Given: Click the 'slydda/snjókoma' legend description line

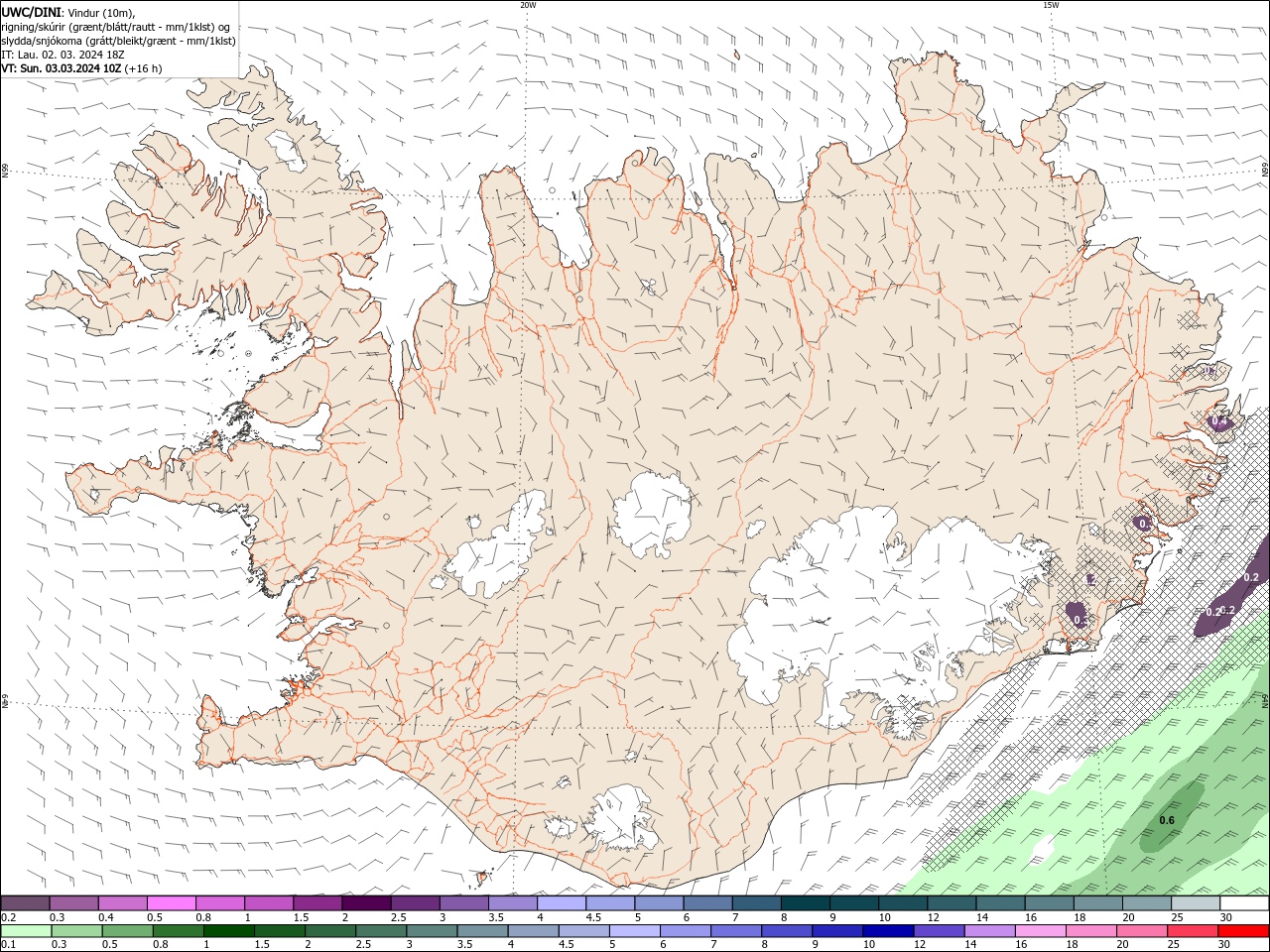Looking at the screenshot, I should tap(118, 41).
